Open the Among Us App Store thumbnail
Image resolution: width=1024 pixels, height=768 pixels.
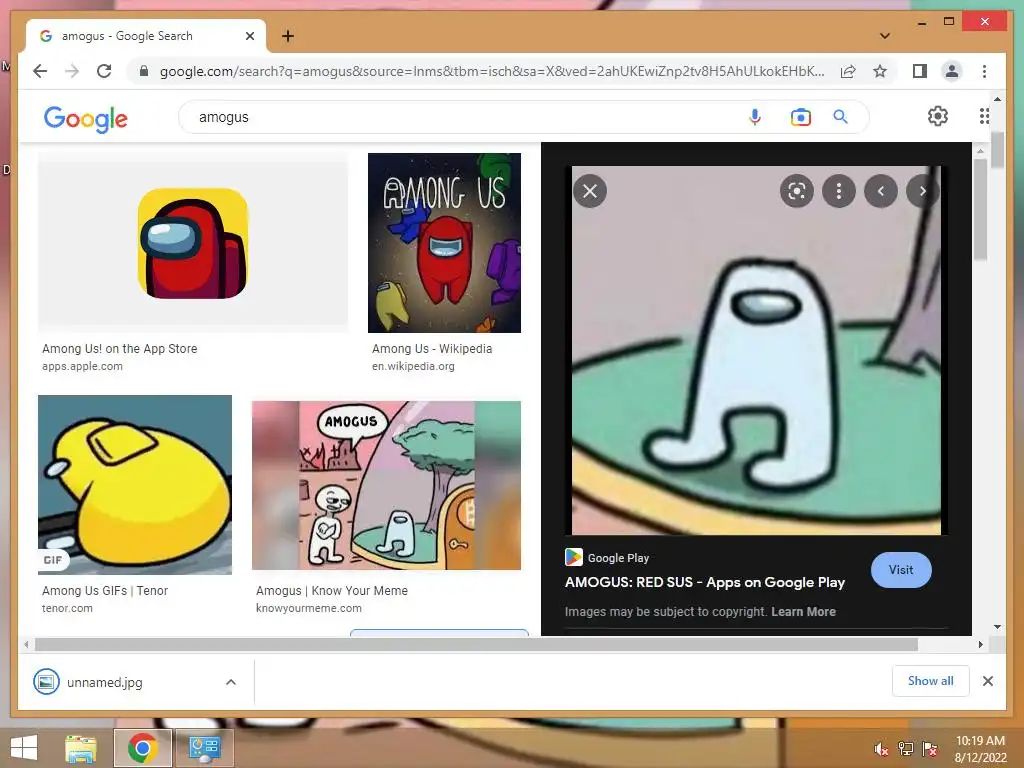193,243
